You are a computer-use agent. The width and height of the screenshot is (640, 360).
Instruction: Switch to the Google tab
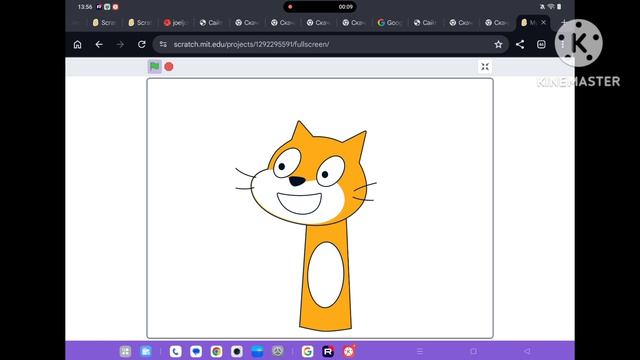pyautogui.click(x=389, y=22)
